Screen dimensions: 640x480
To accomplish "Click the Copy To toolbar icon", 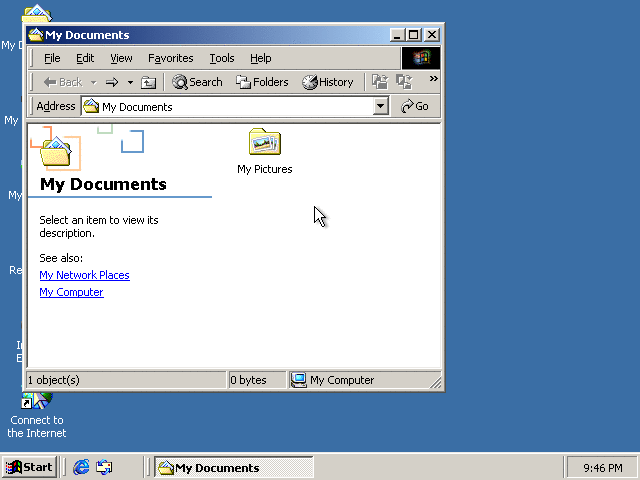I will pos(404,82).
